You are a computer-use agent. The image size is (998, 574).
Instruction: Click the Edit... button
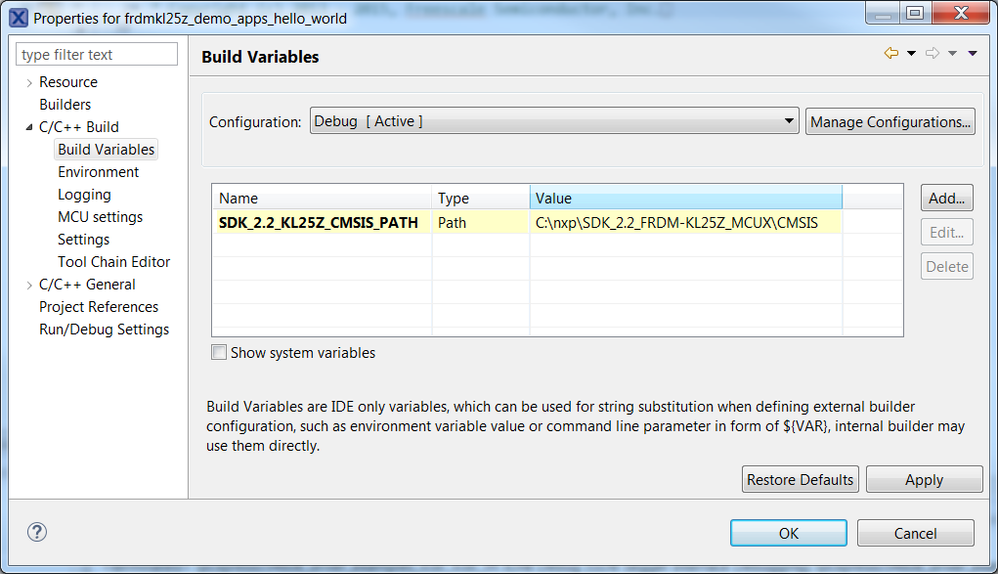click(x=946, y=232)
